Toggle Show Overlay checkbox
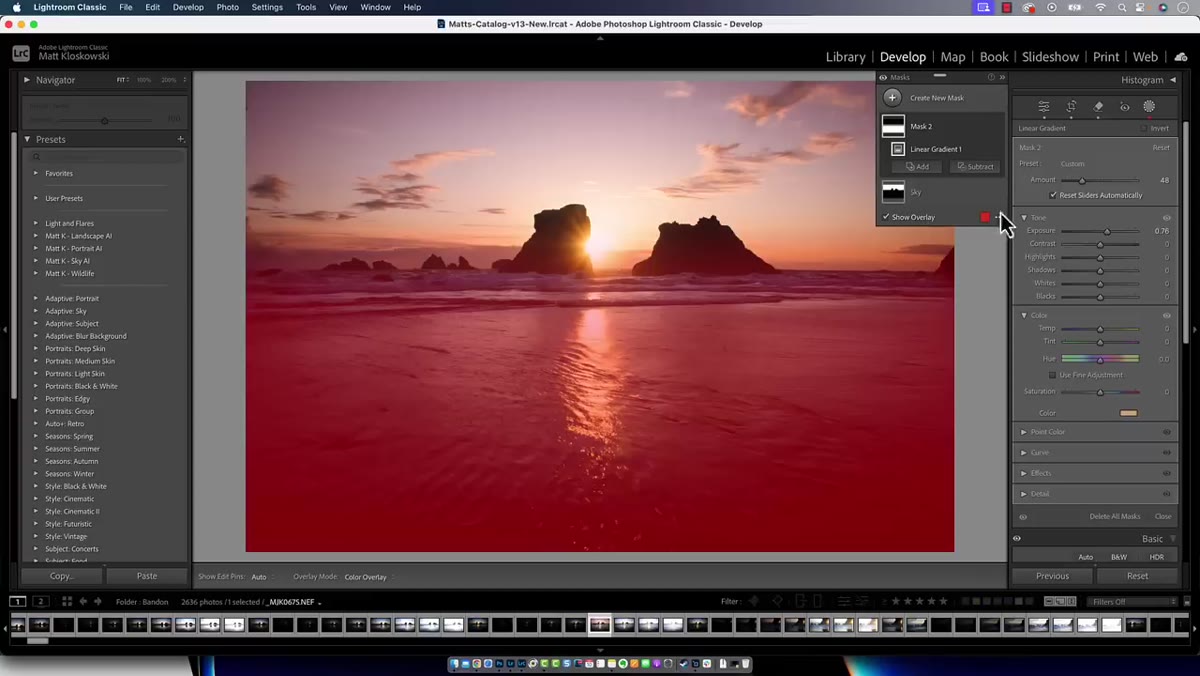 (x=886, y=217)
